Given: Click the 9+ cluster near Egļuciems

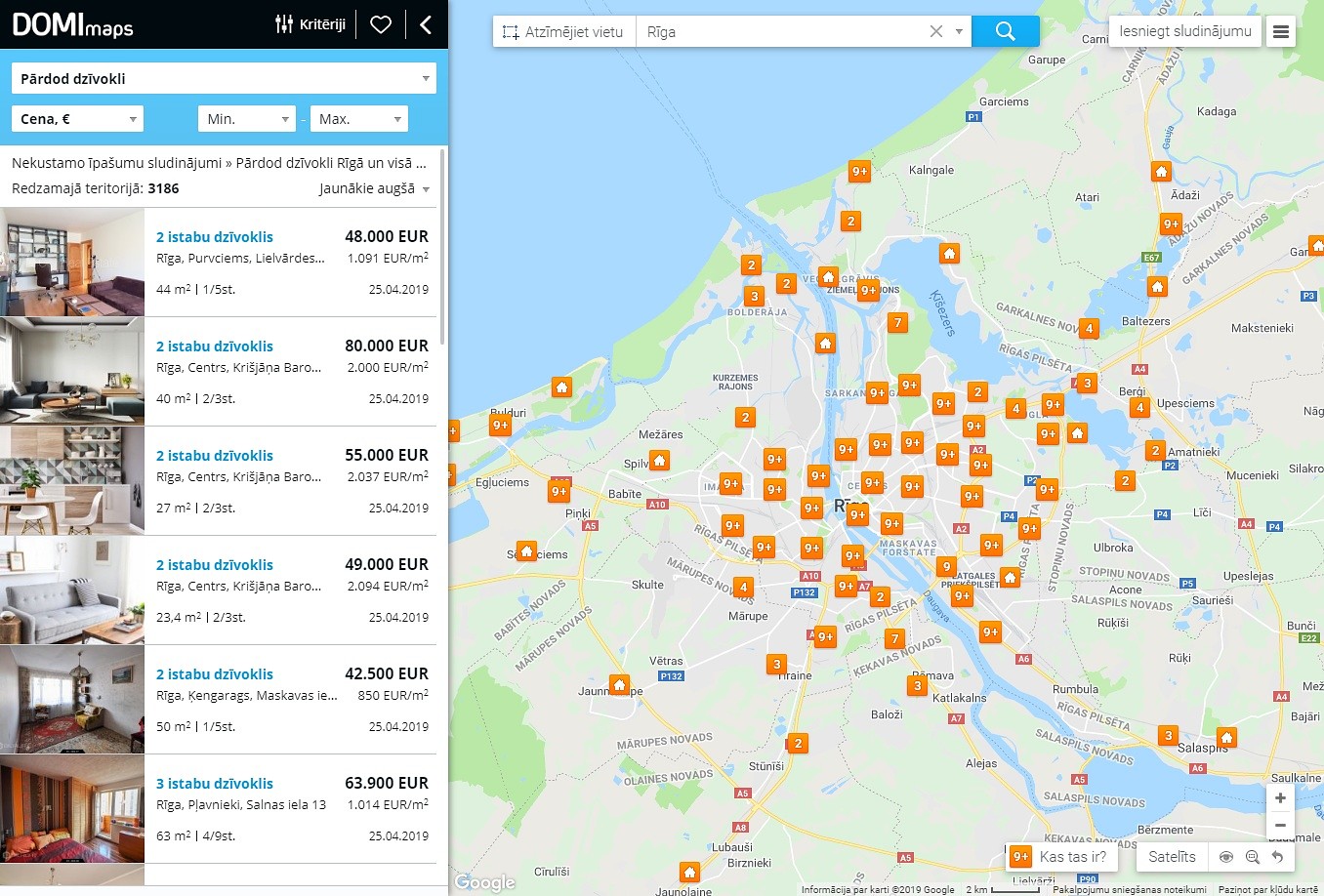Looking at the screenshot, I should 559,491.
